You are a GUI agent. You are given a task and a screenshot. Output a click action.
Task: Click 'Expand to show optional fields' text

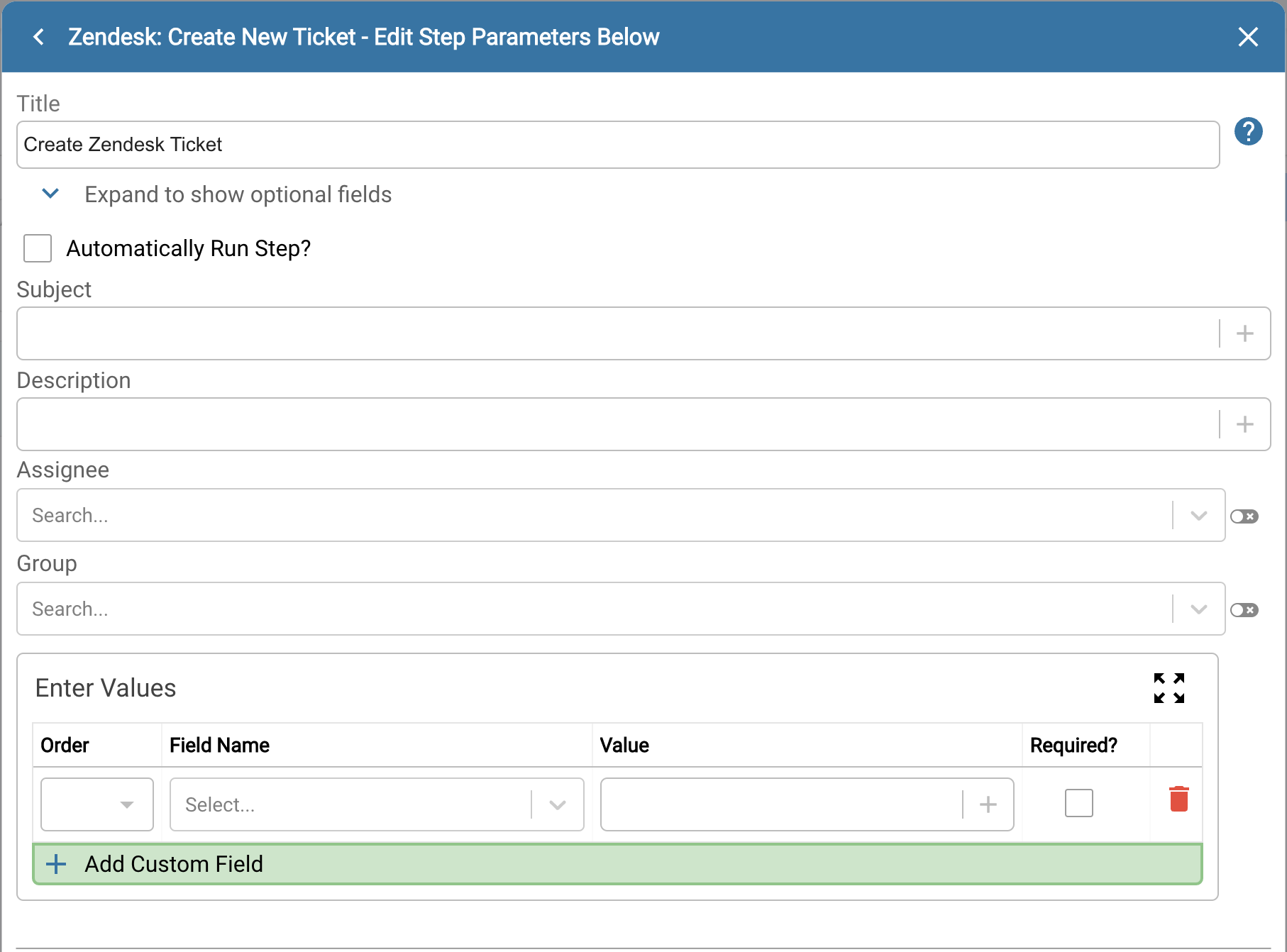[238, 194]
